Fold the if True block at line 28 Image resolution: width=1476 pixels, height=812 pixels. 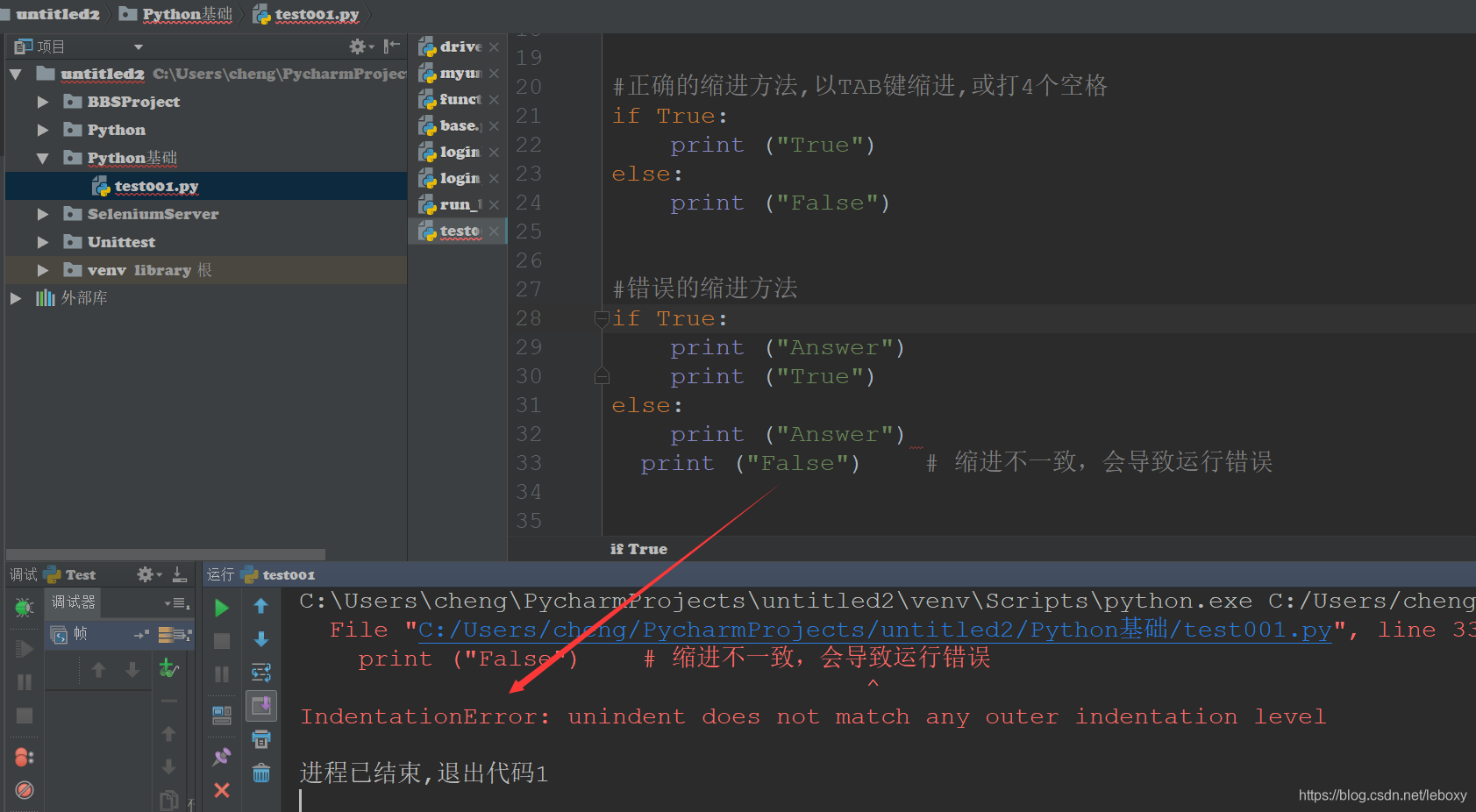pos(602,318)
